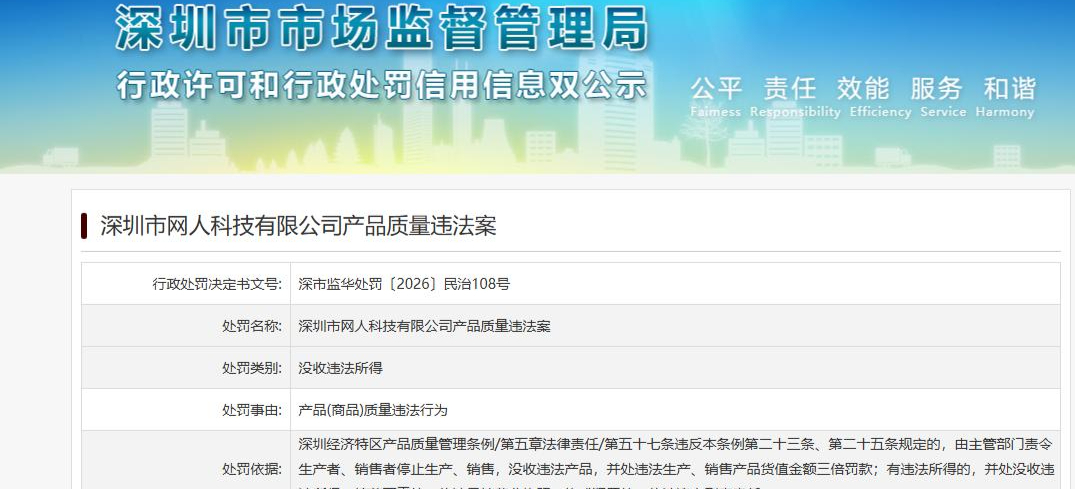The height and width of the screenshot is (489, 1075).
Task: Click the 服务 slogan word in banner
Action: tap(937, 88)
